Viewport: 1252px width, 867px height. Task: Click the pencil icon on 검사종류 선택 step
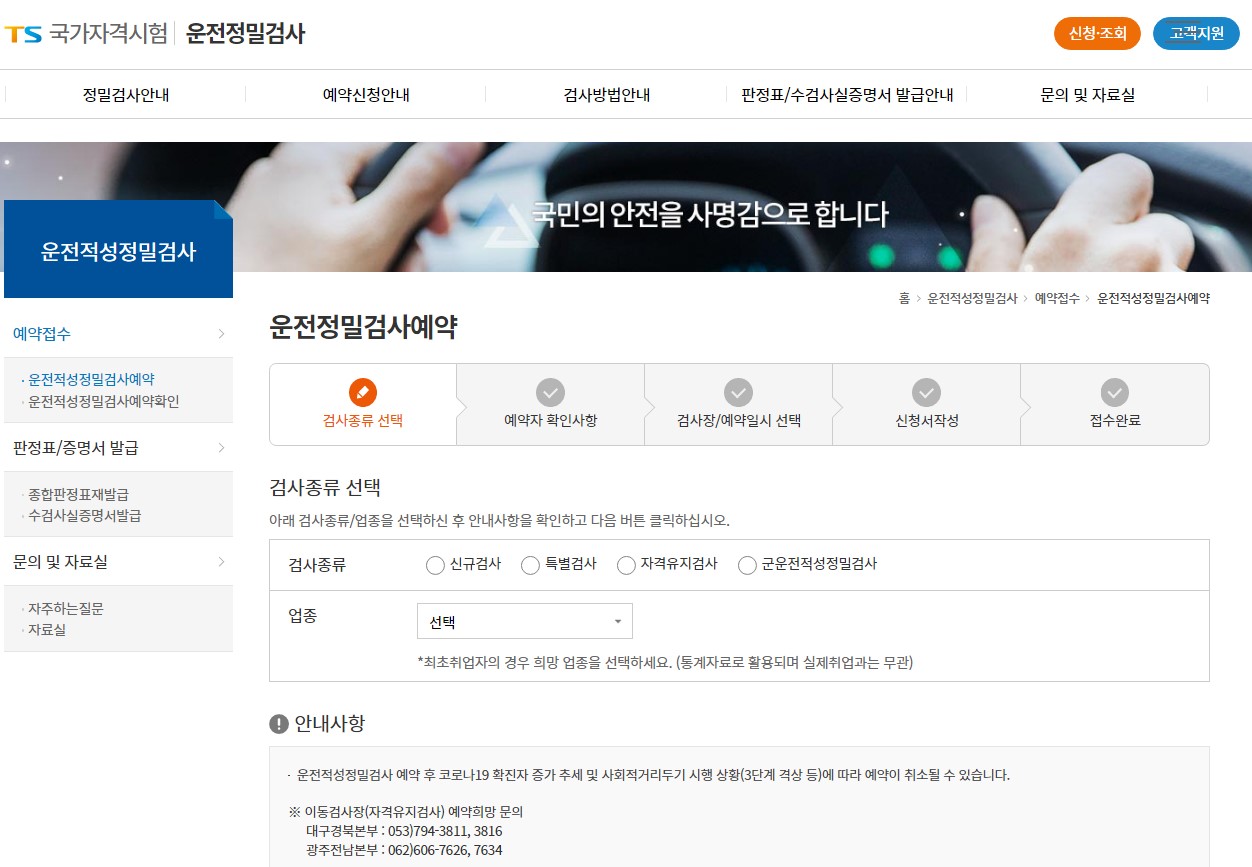point(363,392)
